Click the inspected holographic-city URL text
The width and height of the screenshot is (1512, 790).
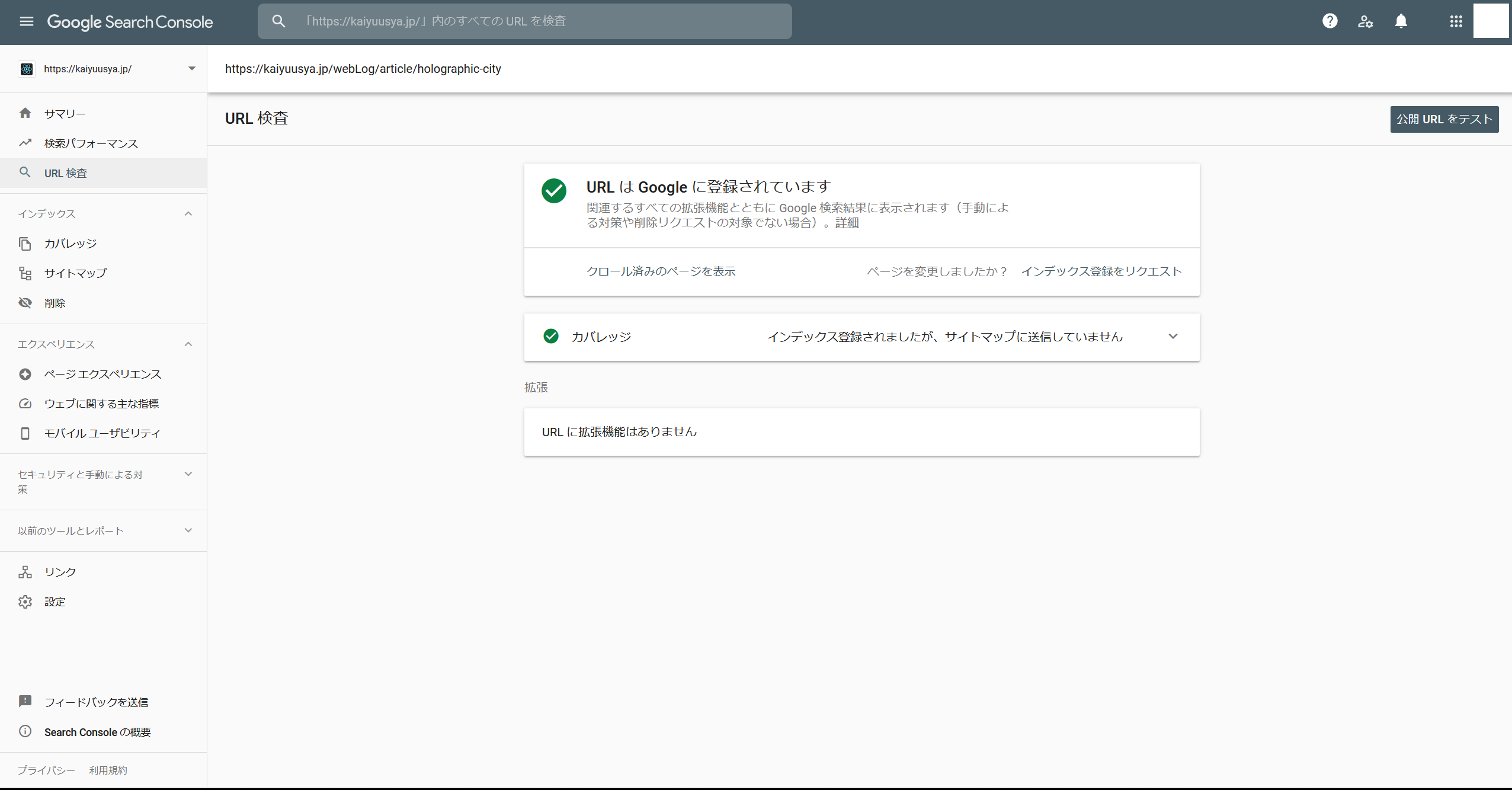(x=363, y=69)
